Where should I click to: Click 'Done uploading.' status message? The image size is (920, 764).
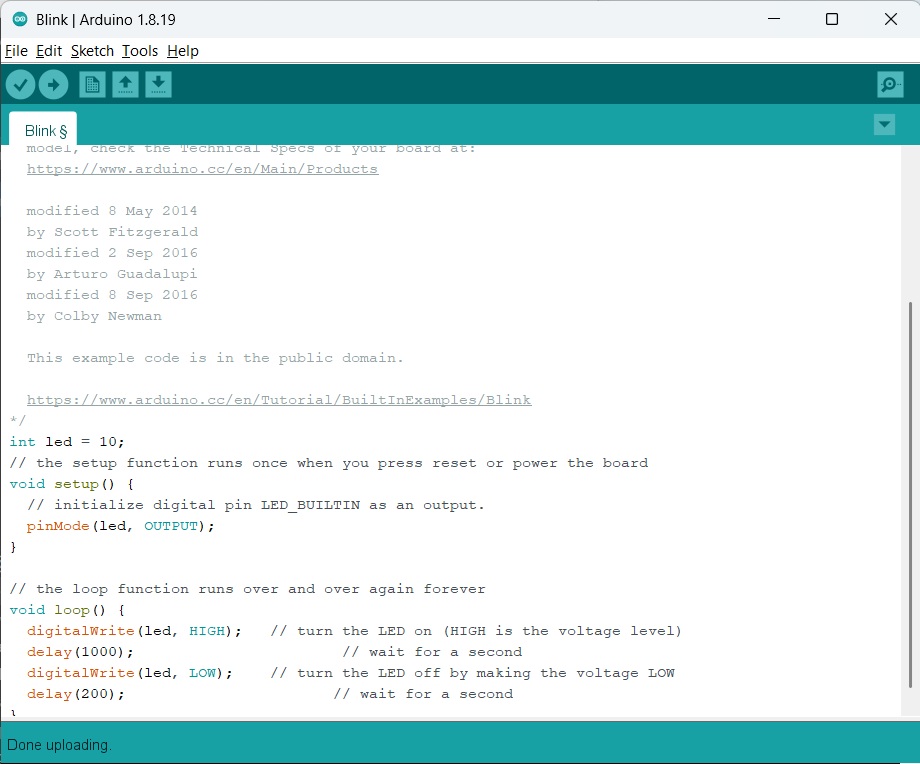click(59, 745)
